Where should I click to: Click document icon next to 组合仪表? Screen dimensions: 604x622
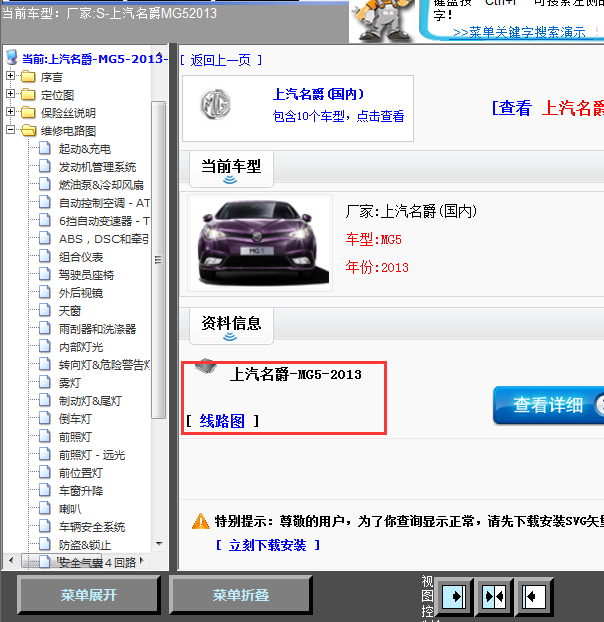coord(45,256)
